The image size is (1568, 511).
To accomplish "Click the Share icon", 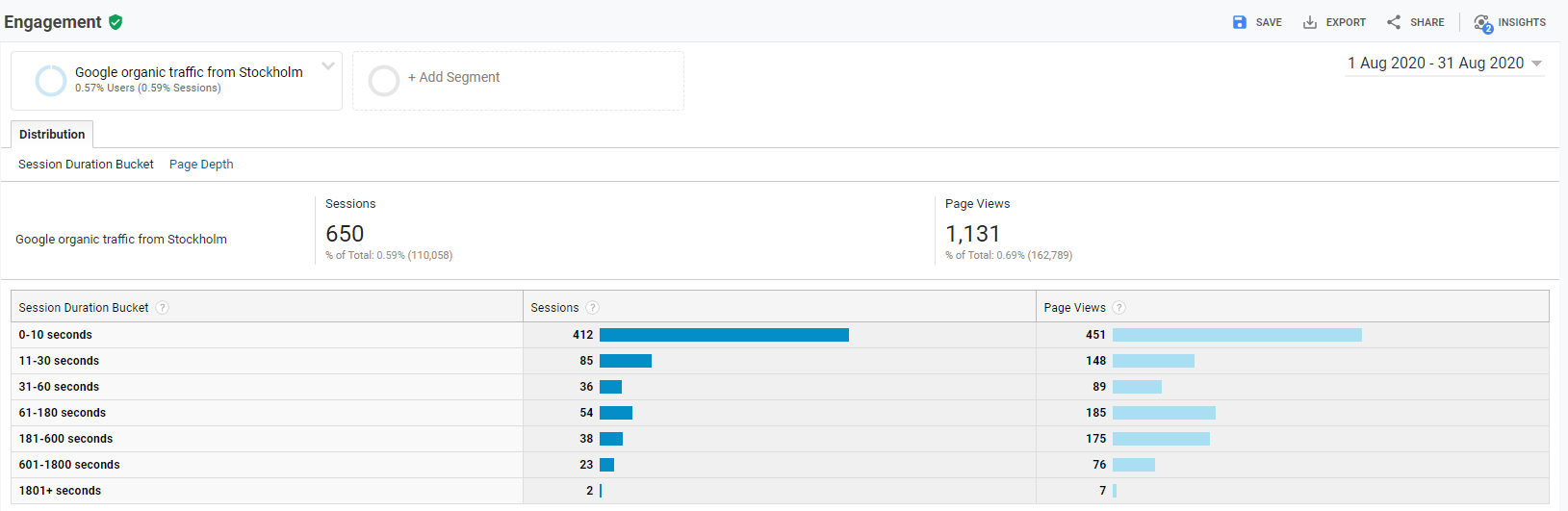I will (x=1394, y=22).
